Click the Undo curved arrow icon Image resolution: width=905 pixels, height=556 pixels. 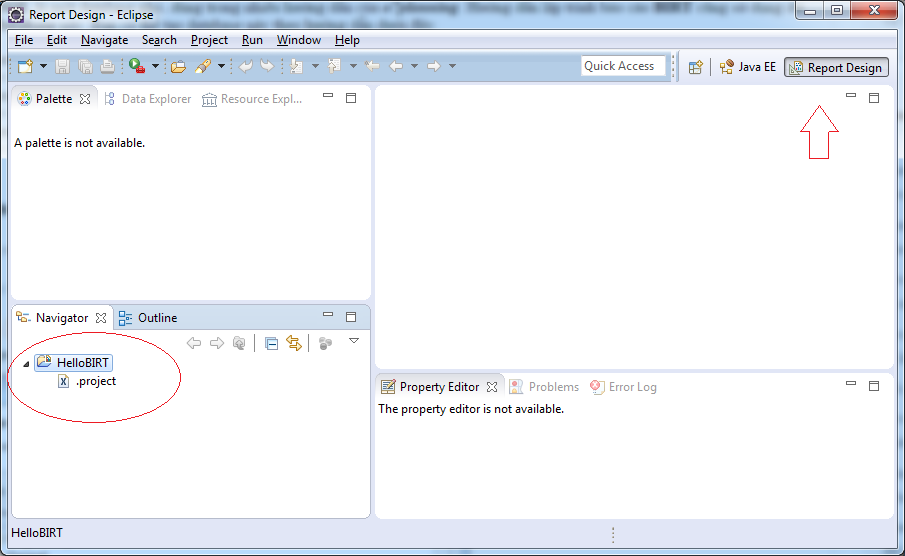point(246,66)
